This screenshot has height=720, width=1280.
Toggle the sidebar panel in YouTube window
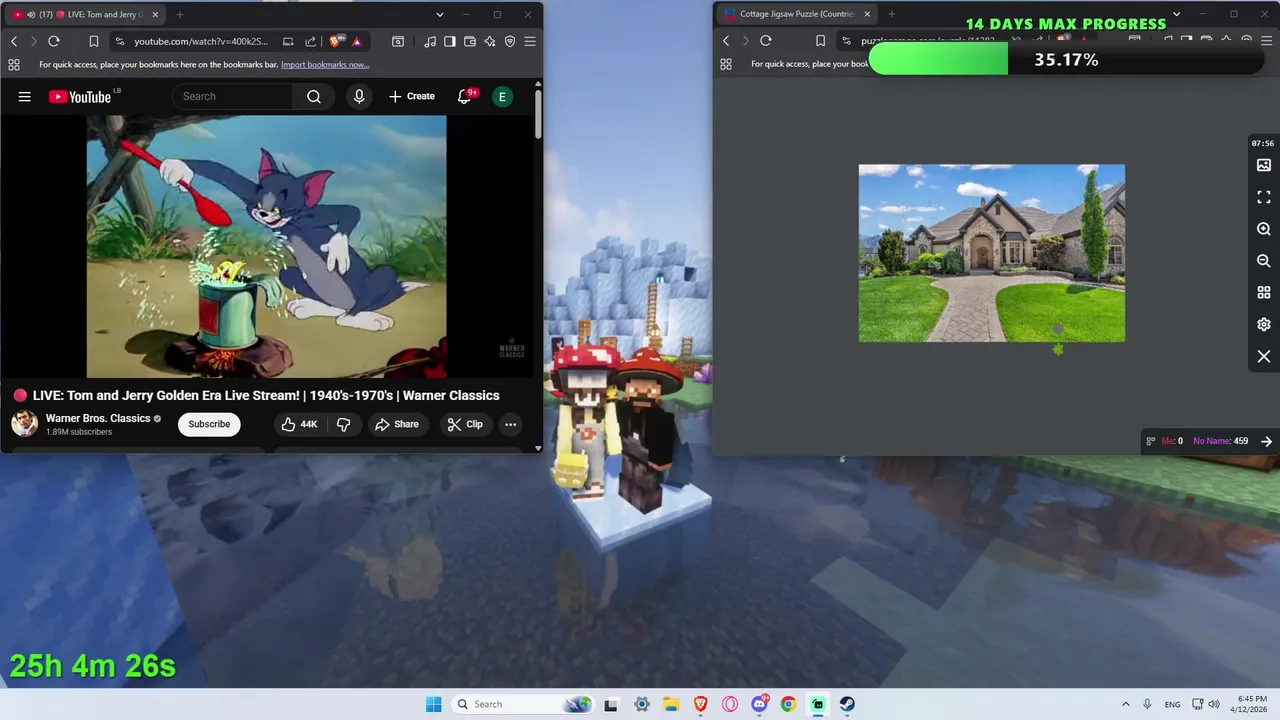click(450, 41)
